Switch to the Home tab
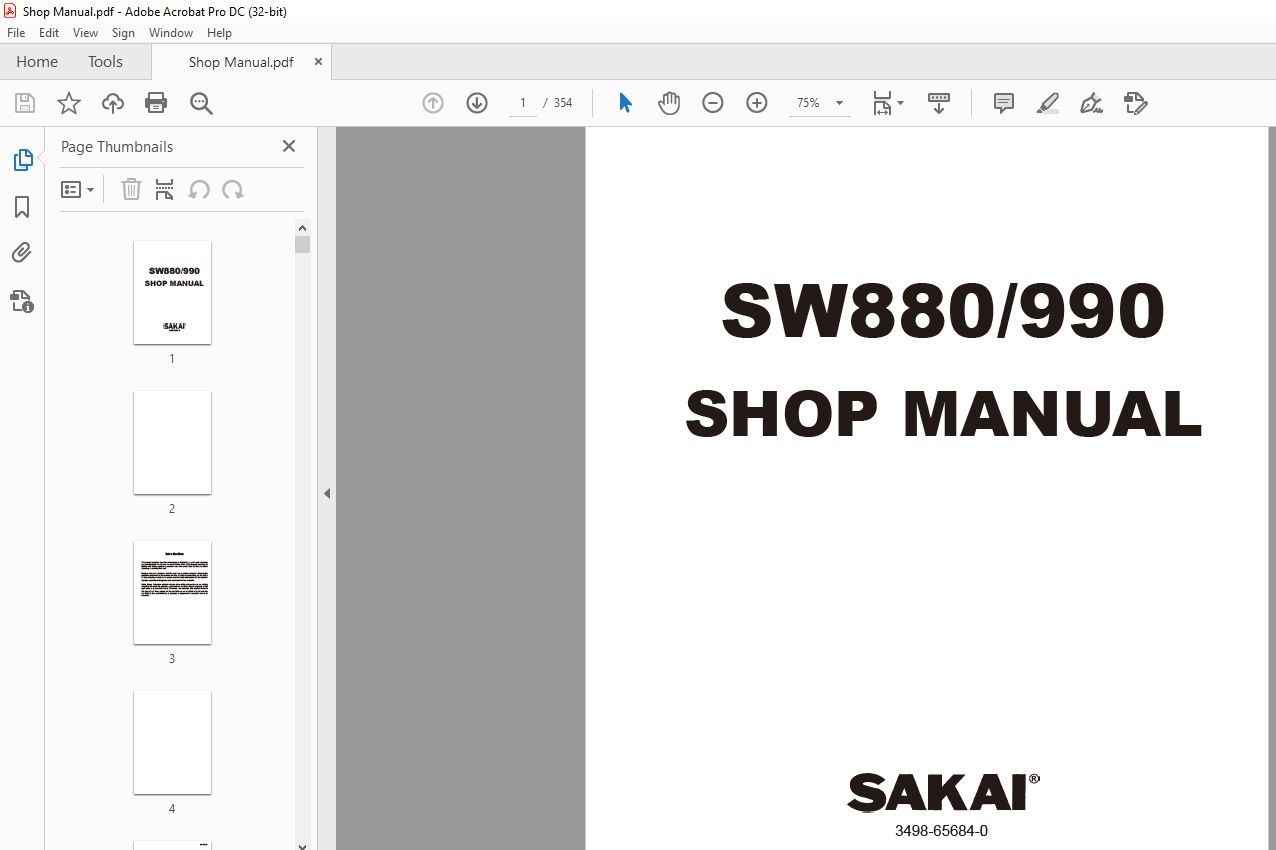 pos(37,62)
